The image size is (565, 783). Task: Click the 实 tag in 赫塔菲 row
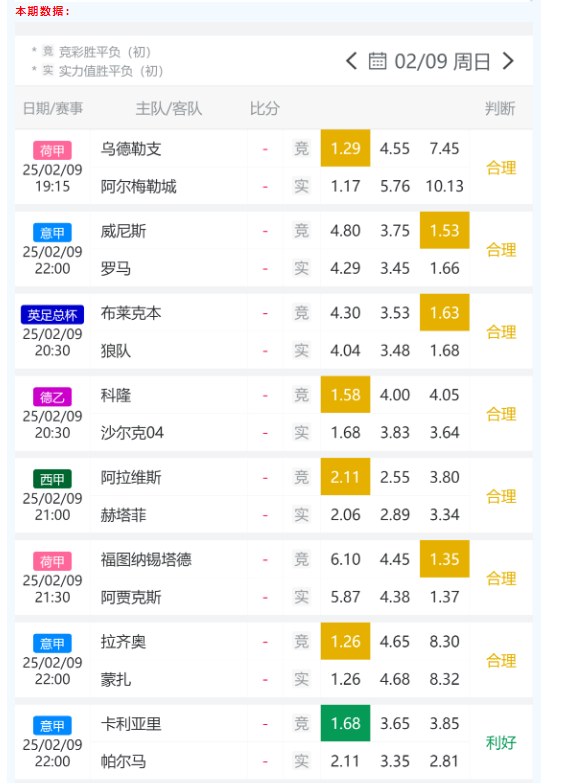301,514
